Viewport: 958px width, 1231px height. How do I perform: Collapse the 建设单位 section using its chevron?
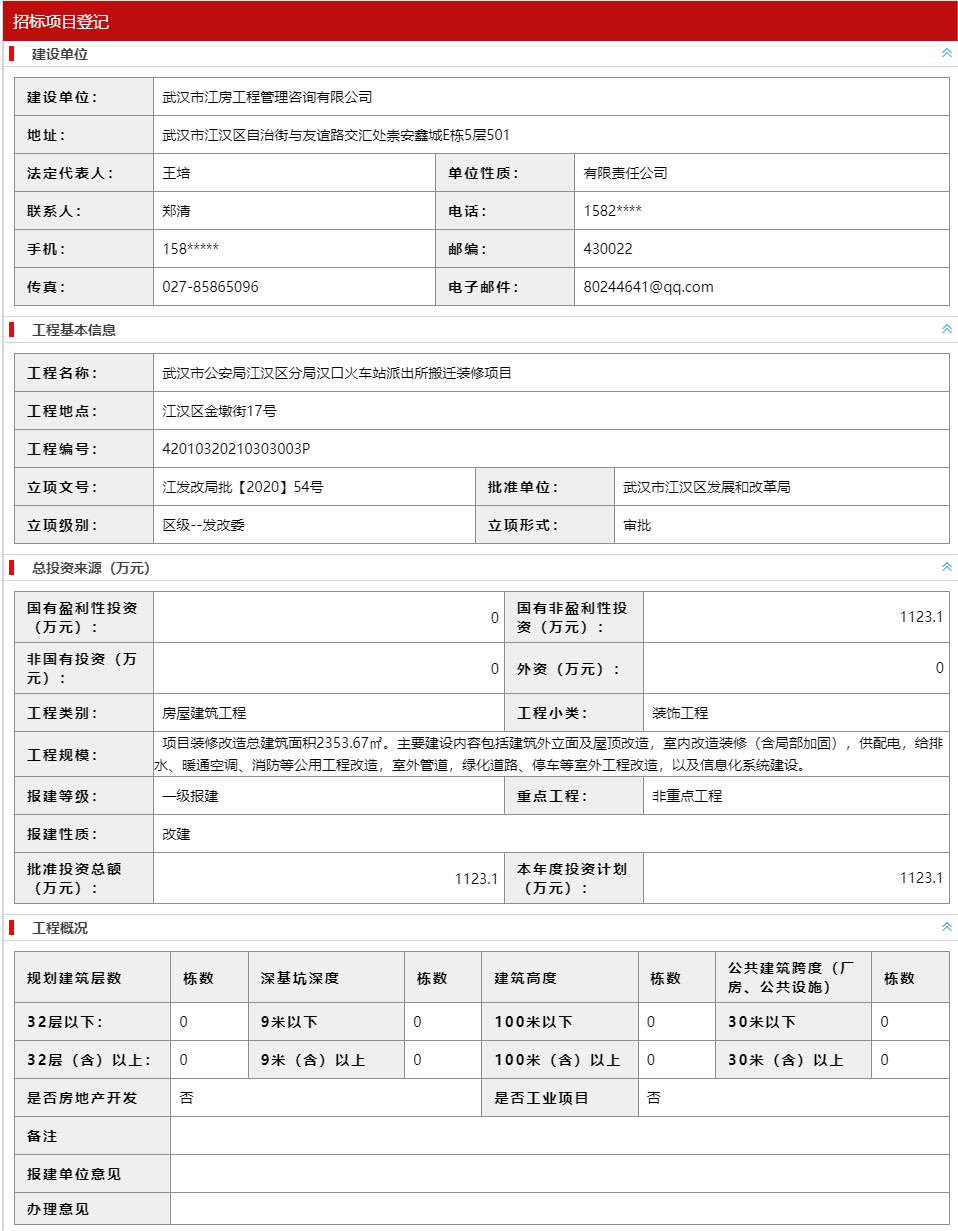(946, 53)
